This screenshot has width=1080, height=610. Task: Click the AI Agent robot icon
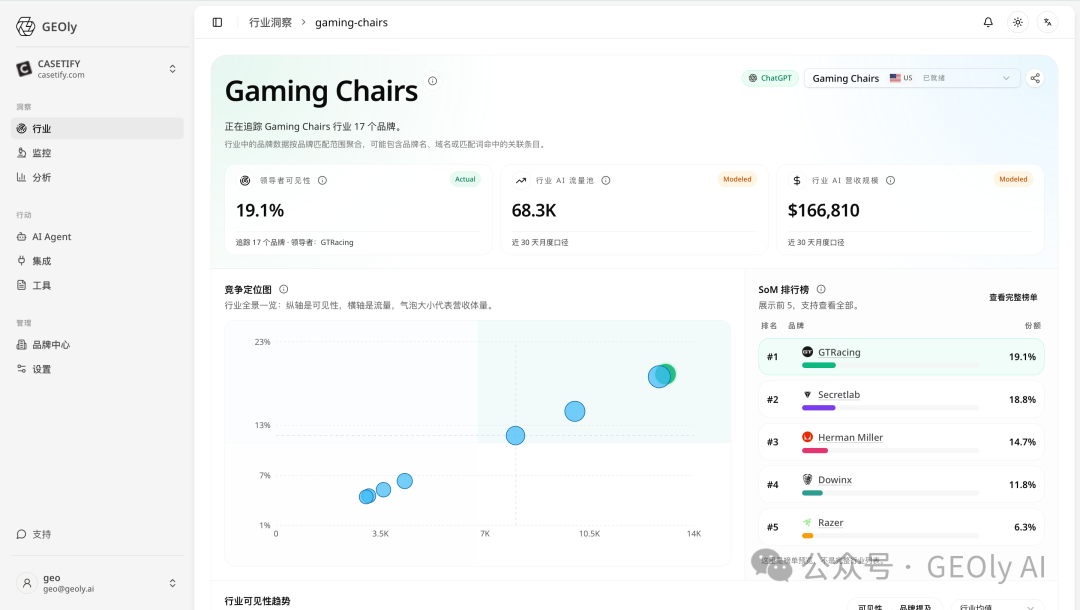click(x=21, y=237)
